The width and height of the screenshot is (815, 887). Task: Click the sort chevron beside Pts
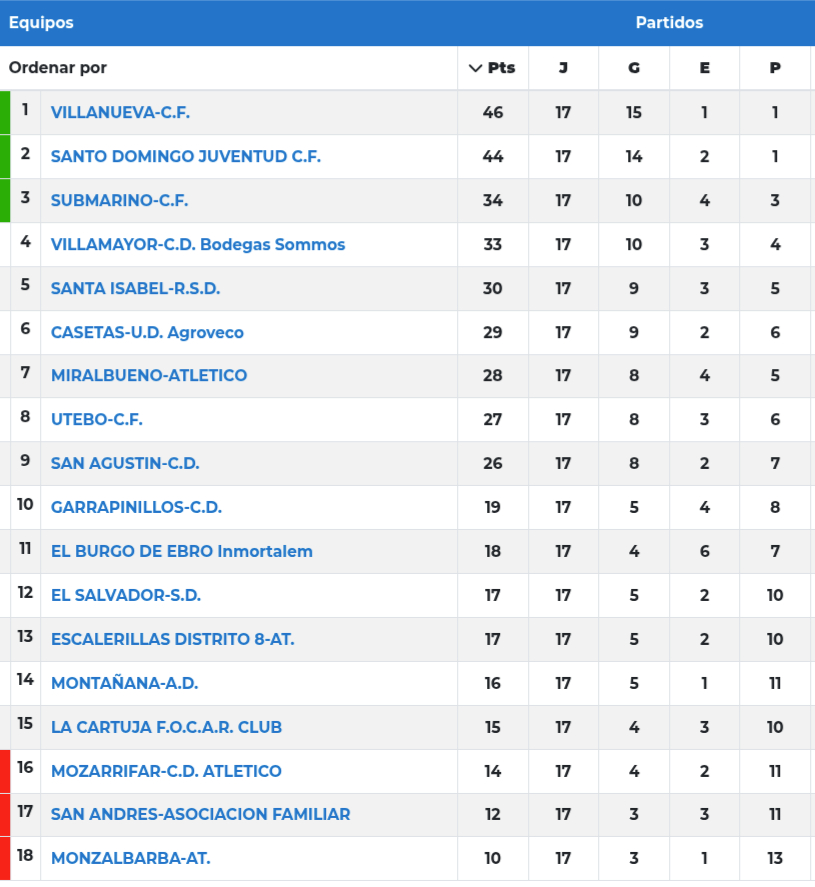pos(475,68)
